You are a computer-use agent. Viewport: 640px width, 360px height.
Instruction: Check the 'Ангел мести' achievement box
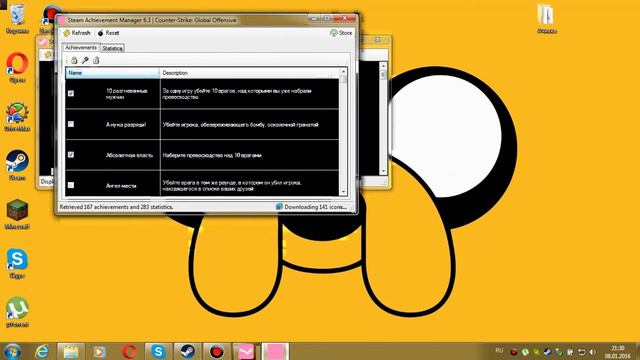pos(71,185)
